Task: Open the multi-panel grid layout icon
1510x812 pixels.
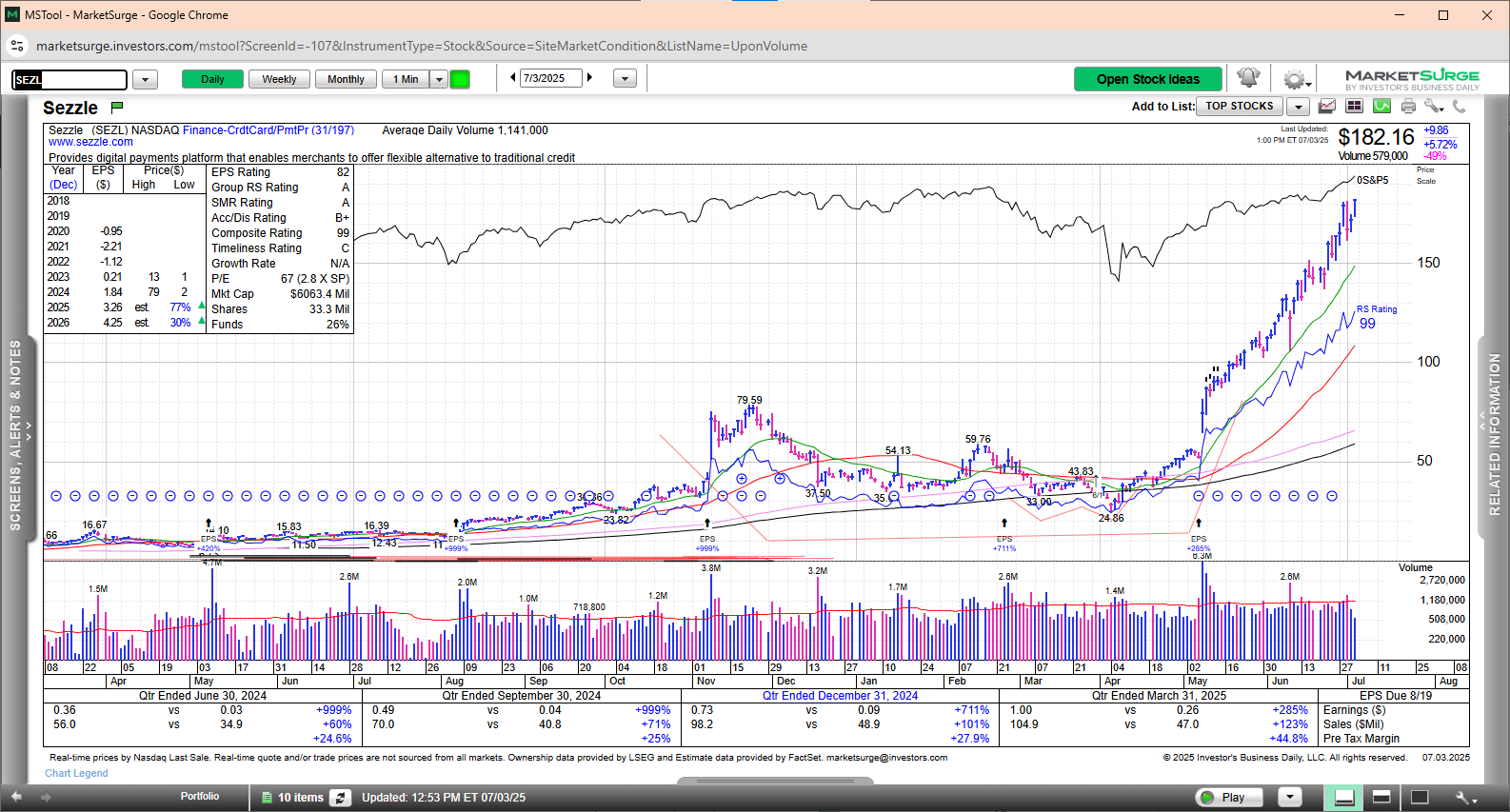Action: tap(1354, 106)
